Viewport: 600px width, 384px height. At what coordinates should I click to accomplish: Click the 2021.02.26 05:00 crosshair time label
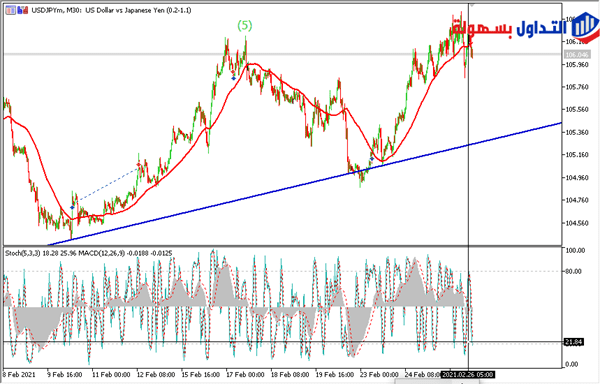(x=468, y=374)
